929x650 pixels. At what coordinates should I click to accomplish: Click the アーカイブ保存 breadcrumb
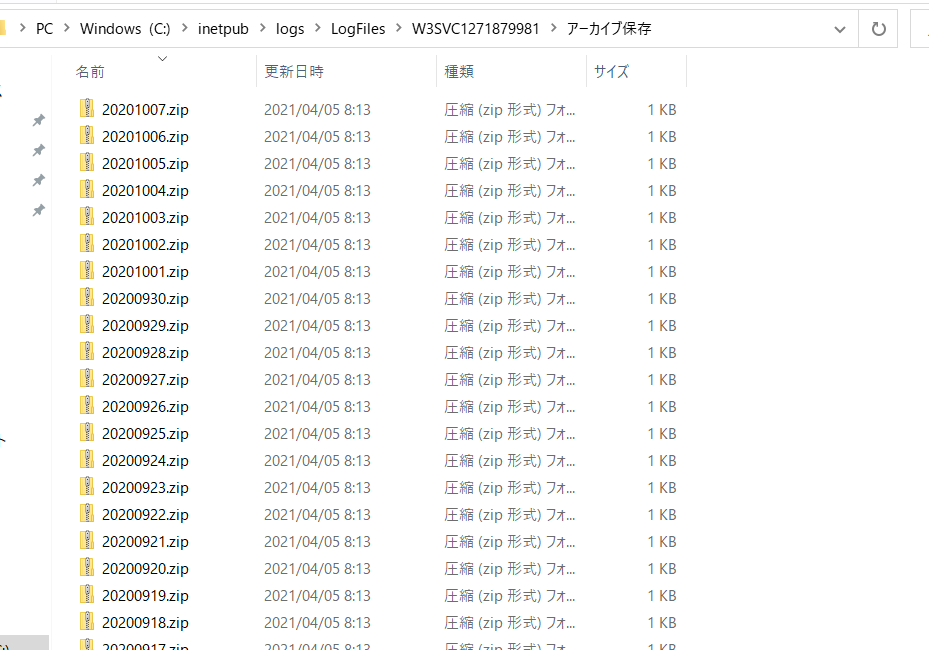pyautogui.click(x=608, y=28)
